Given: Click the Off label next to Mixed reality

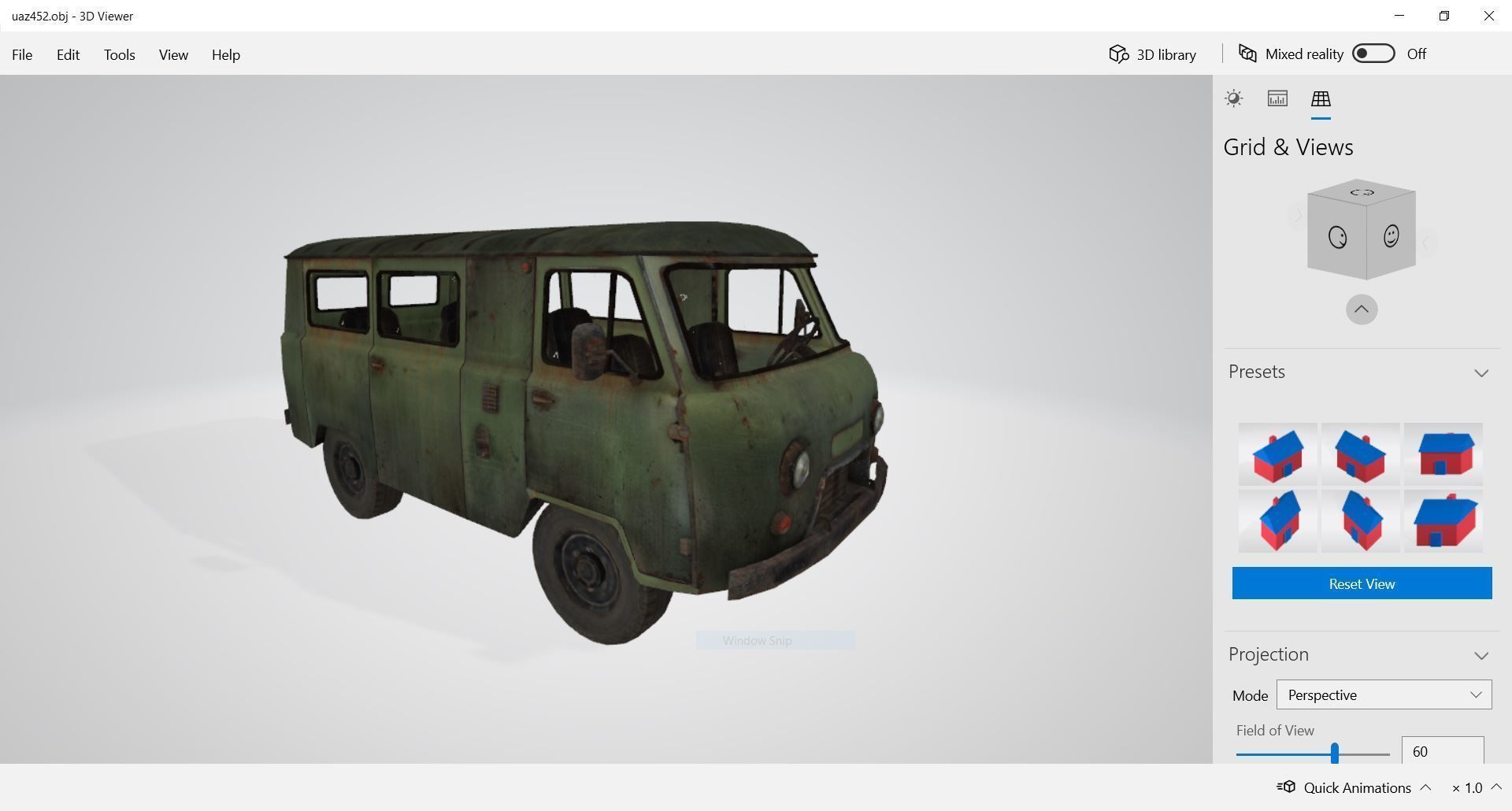Looking at the screenshot, I should click(x=1417, y=54).
